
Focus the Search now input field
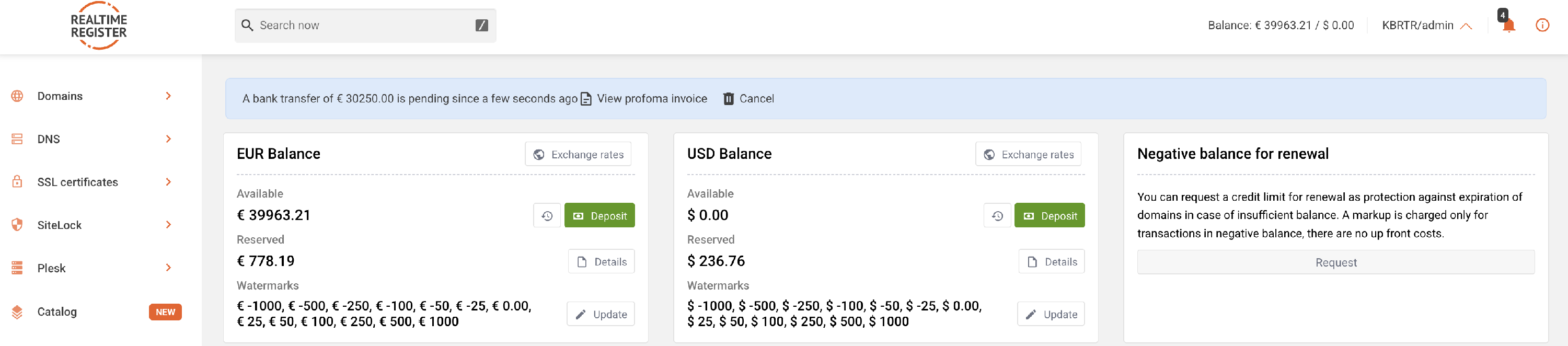(365, 25)
